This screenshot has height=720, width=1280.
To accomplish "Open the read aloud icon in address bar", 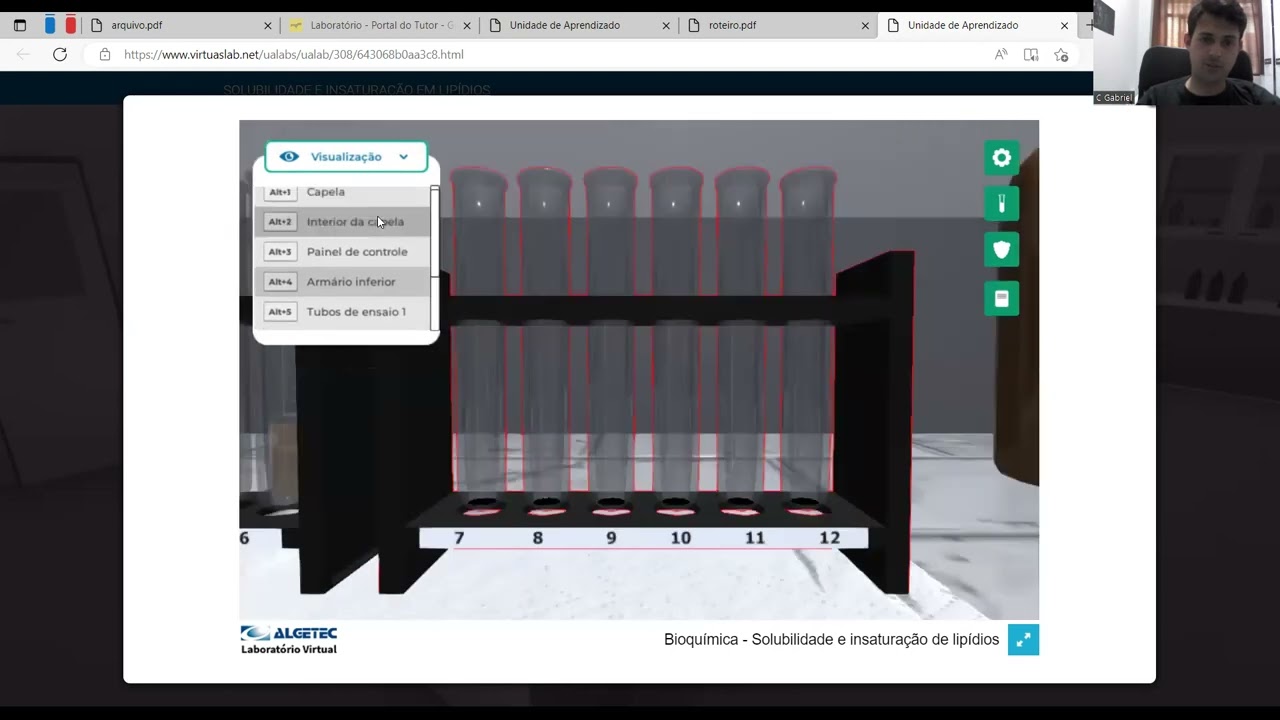I will tap(1000, 55).
